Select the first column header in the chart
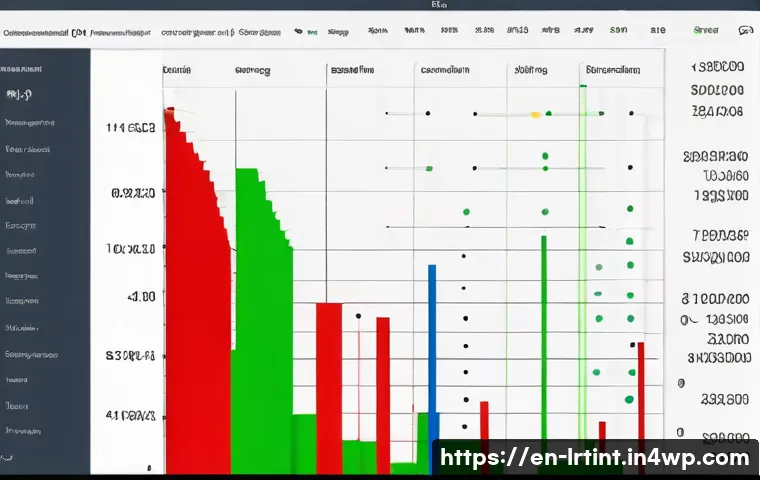The height and width of the screenshot is (480, 760). tap(177, 71)
